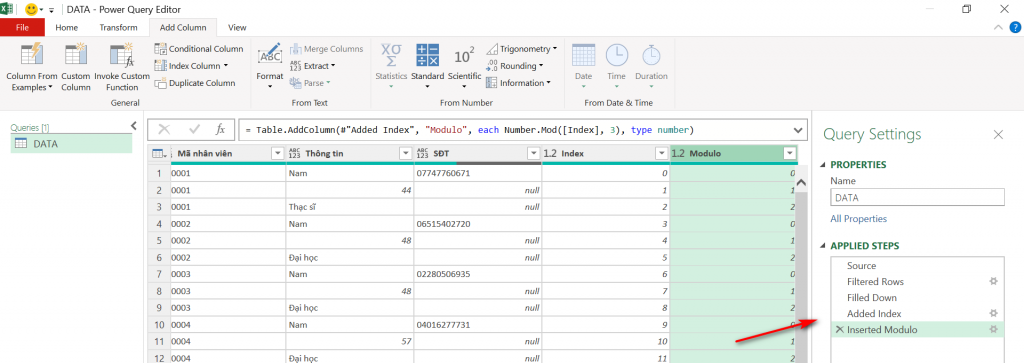Viewport: 1024px width, 363px height.
Task: Open All Properties link
Action: 859,219
